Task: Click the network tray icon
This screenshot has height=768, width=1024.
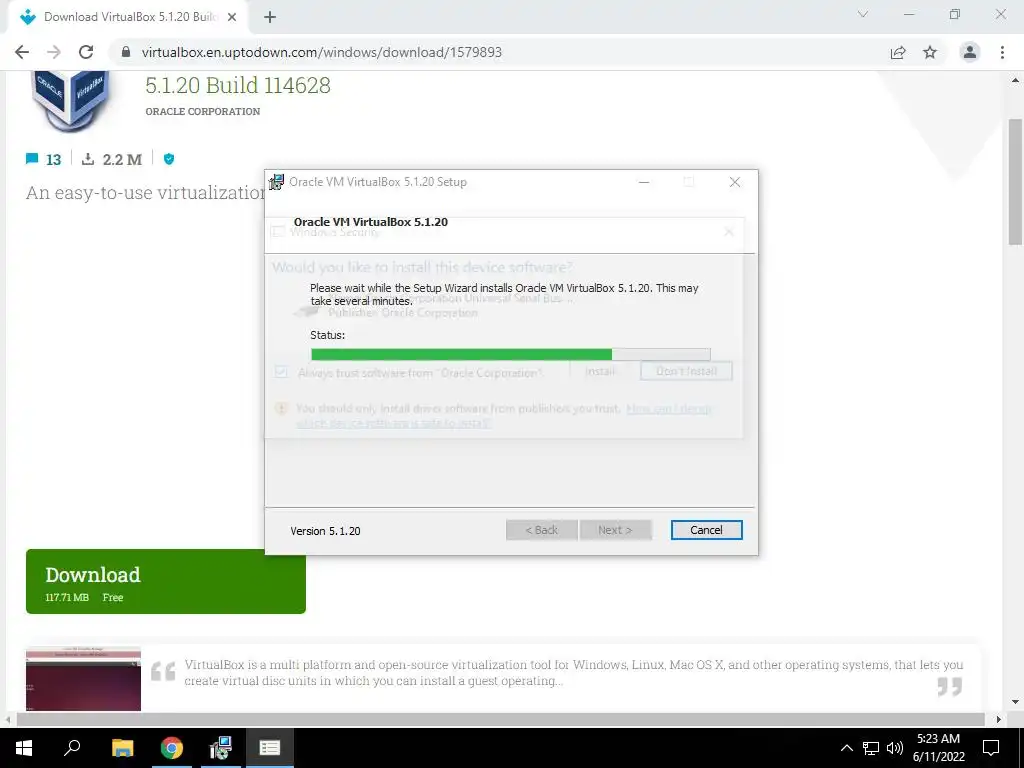Action: tap(871, 748)
